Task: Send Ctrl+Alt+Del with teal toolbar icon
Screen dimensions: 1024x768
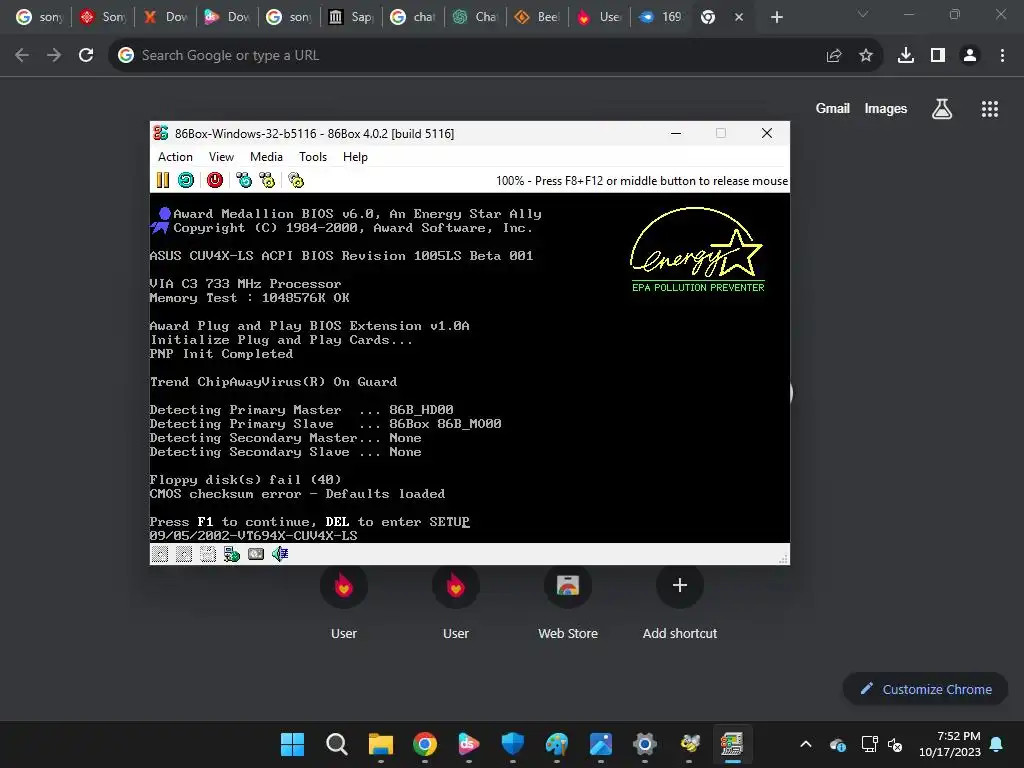Action: coord(244,180)
